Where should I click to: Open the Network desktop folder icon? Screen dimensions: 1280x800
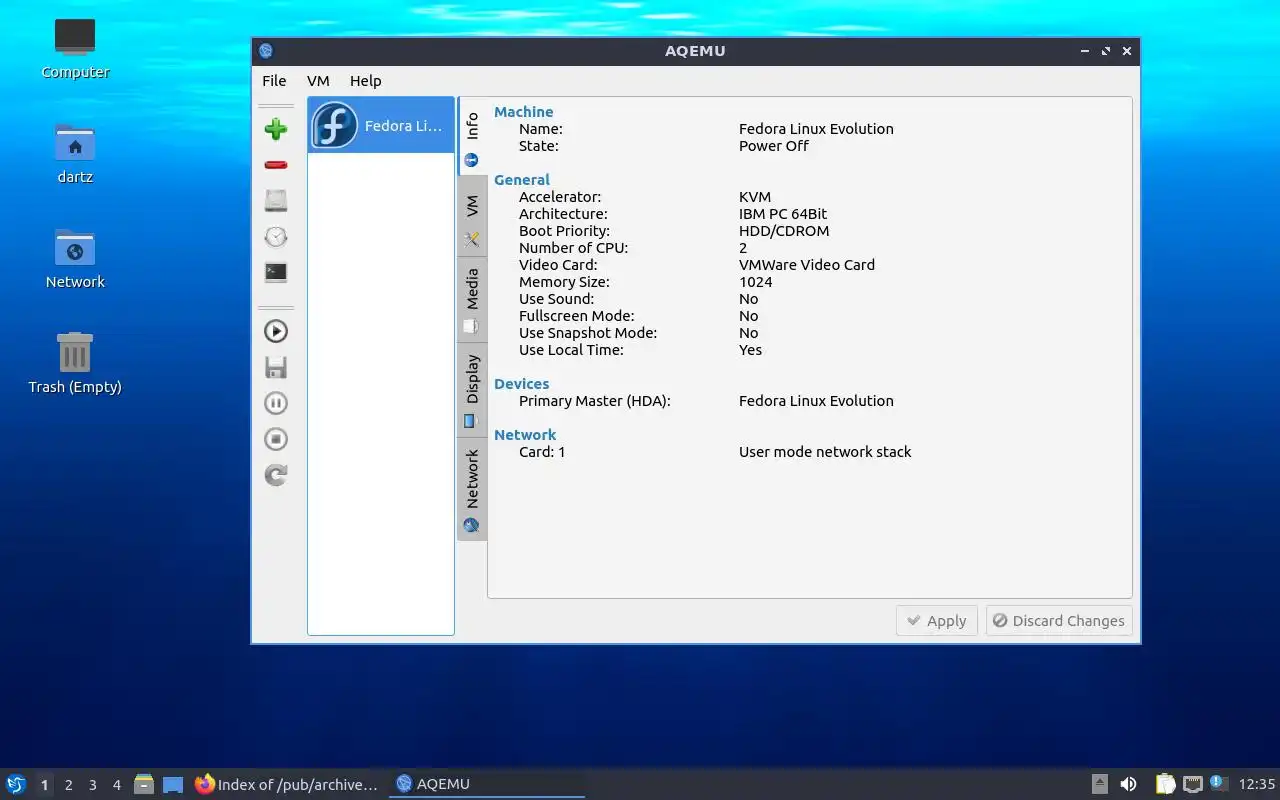tap(75, 258)
